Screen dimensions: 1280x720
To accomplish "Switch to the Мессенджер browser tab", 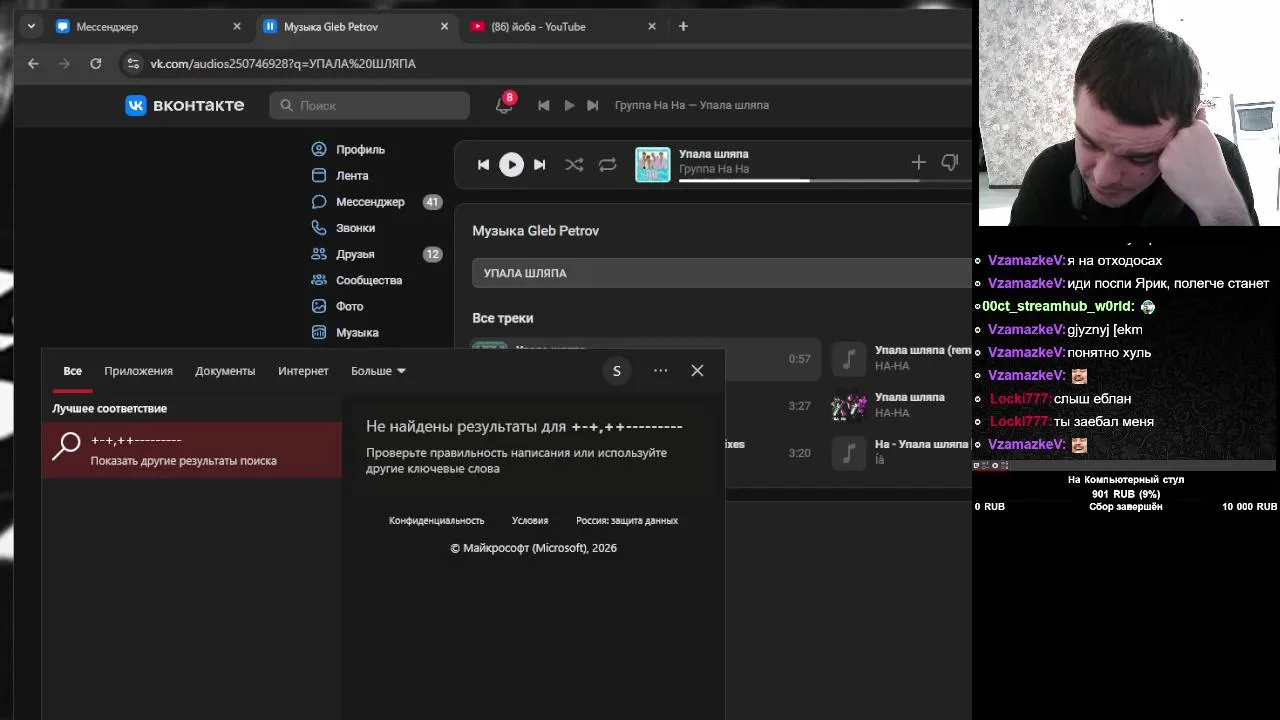I will tap(150, 27).
